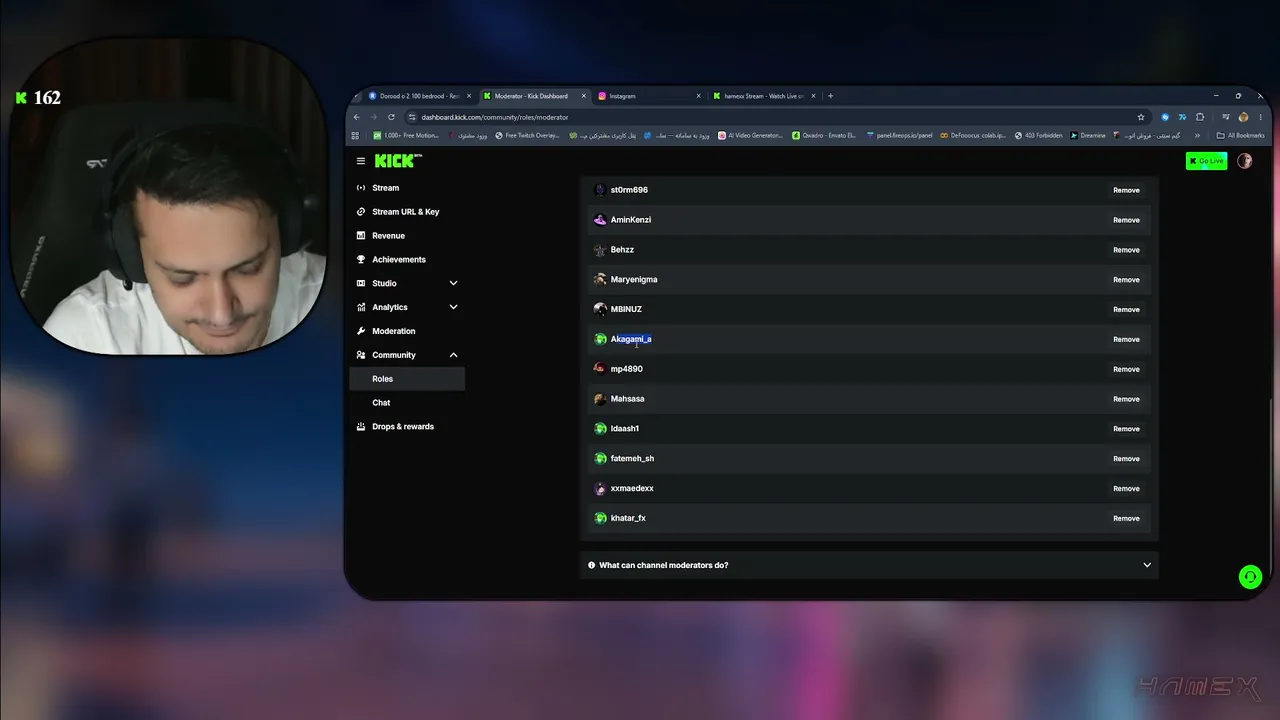1280x720 pixels.
Task: Collapse the Community submenu chevron
Action: click(x=453, y=355)
